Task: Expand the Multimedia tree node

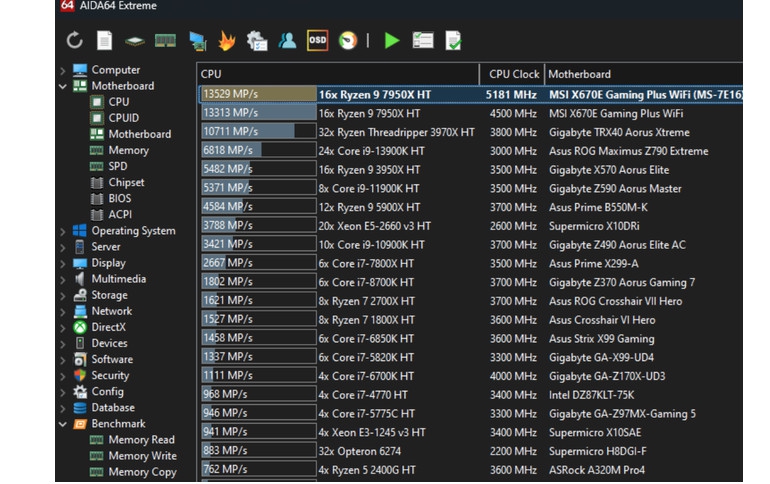Action: click(x=63, y=280)
